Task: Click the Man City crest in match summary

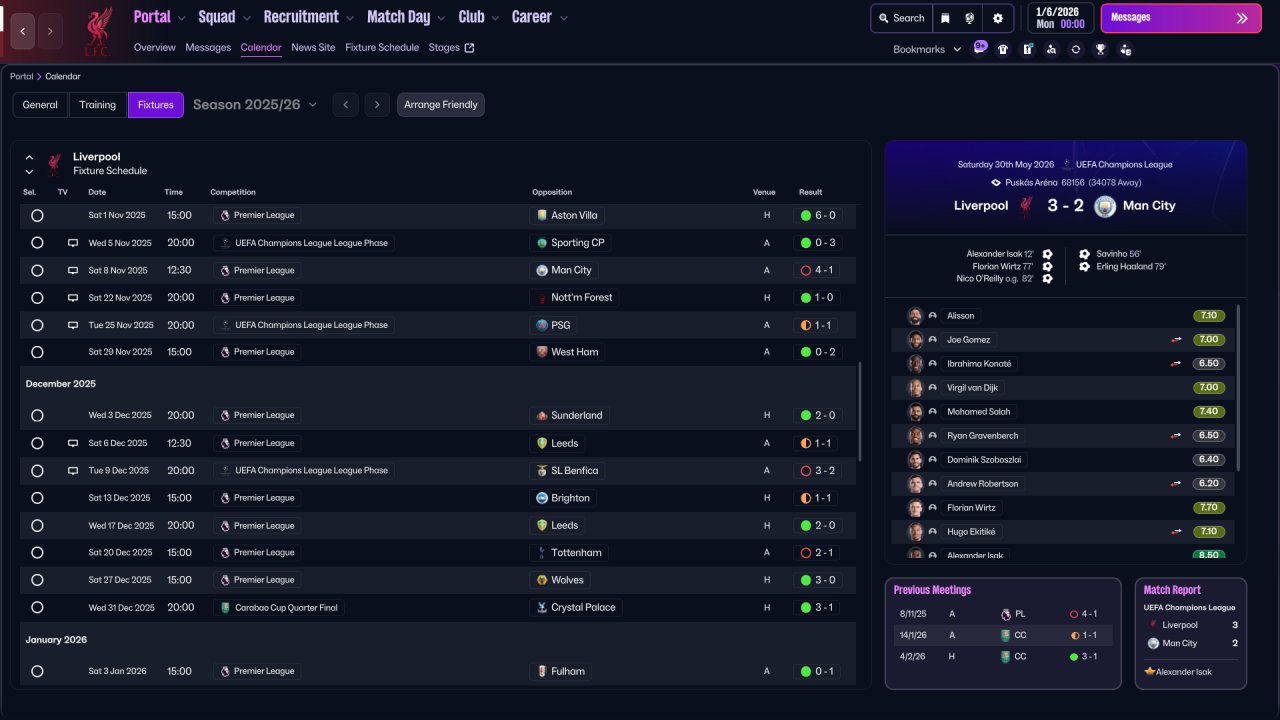Action: (1105, 206)
